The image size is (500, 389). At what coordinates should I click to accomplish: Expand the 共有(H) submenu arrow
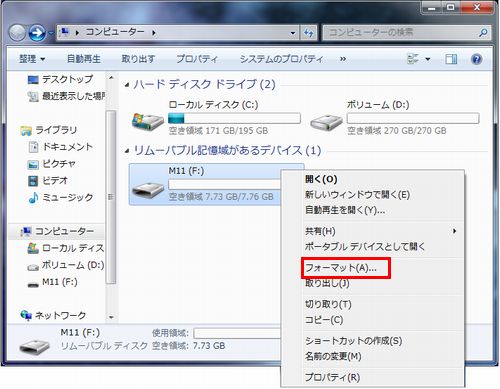point(454,231)
